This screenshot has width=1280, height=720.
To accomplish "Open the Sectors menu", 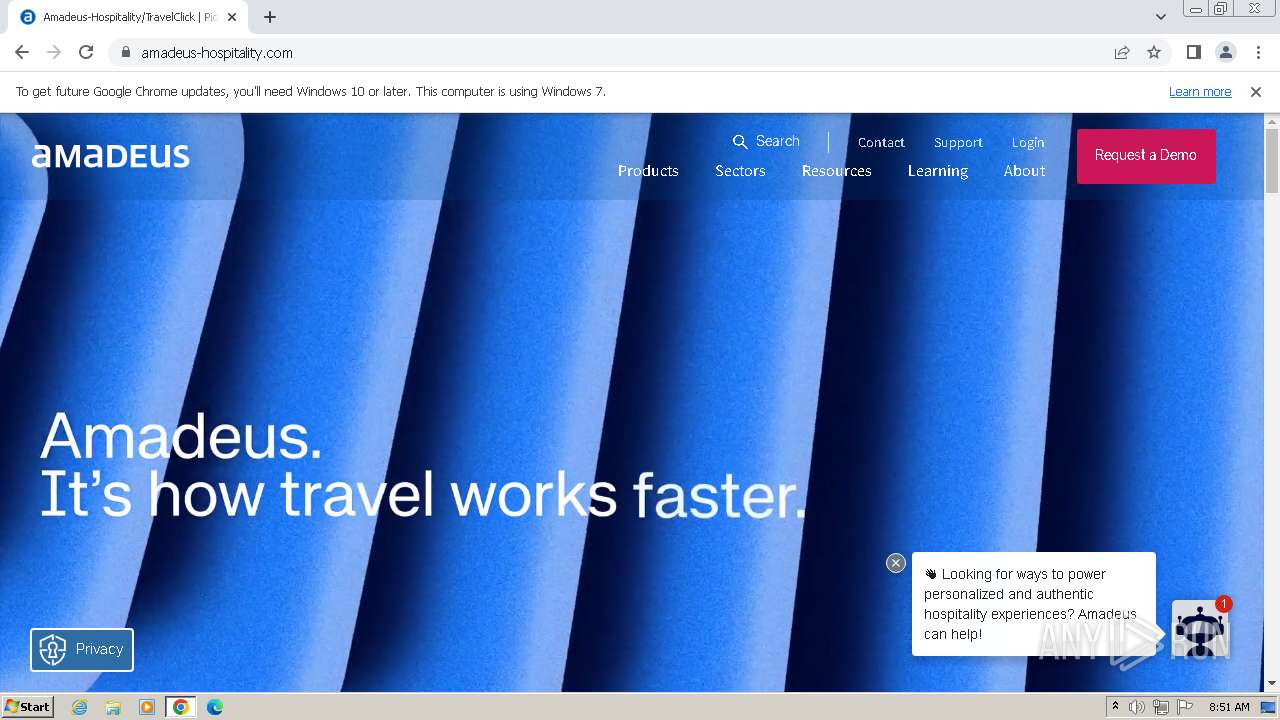I will point(740,171).
